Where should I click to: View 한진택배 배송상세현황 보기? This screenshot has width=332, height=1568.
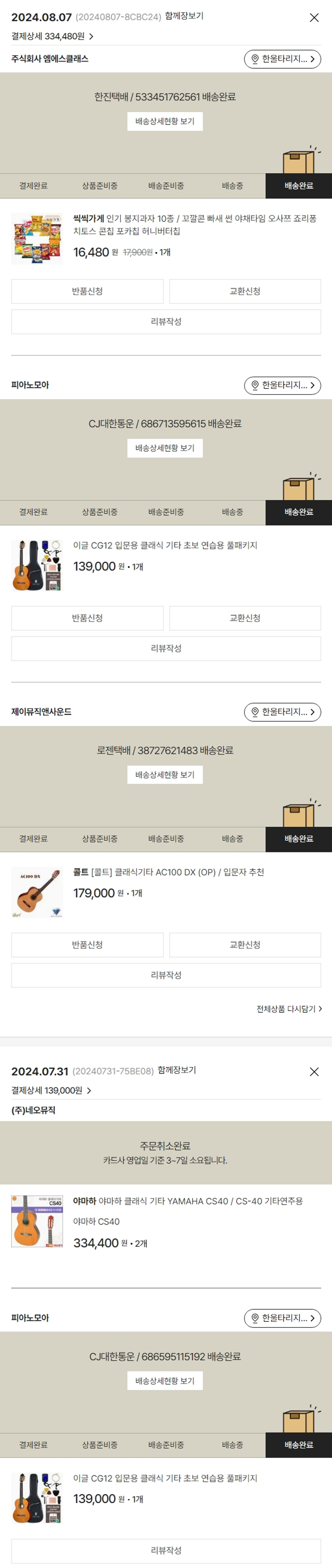[165, 121]
